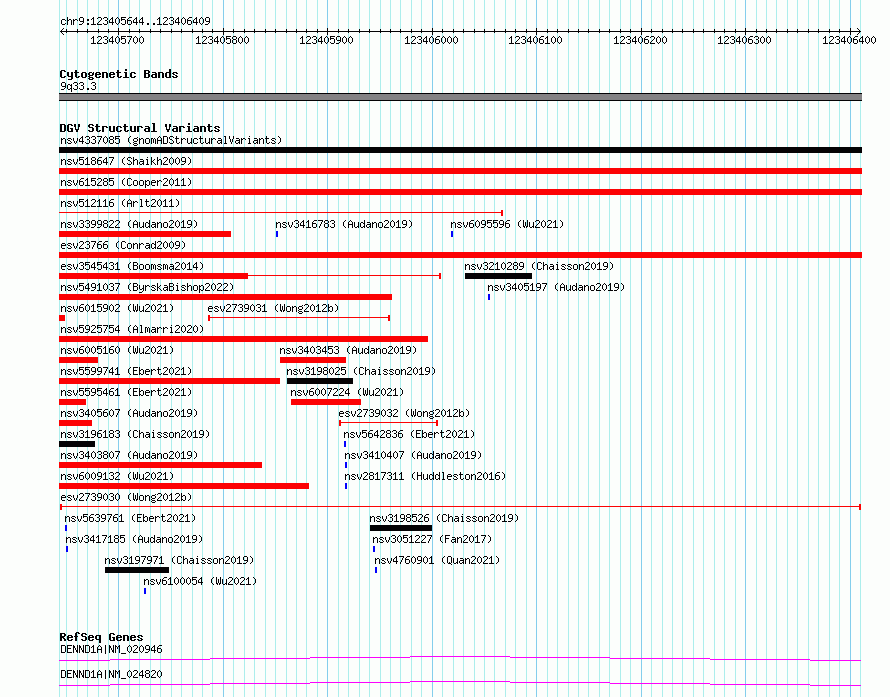Click ruler position 123406000
Image resolution: width=890 pixels, height=697 pixels.
coord(431,40)
